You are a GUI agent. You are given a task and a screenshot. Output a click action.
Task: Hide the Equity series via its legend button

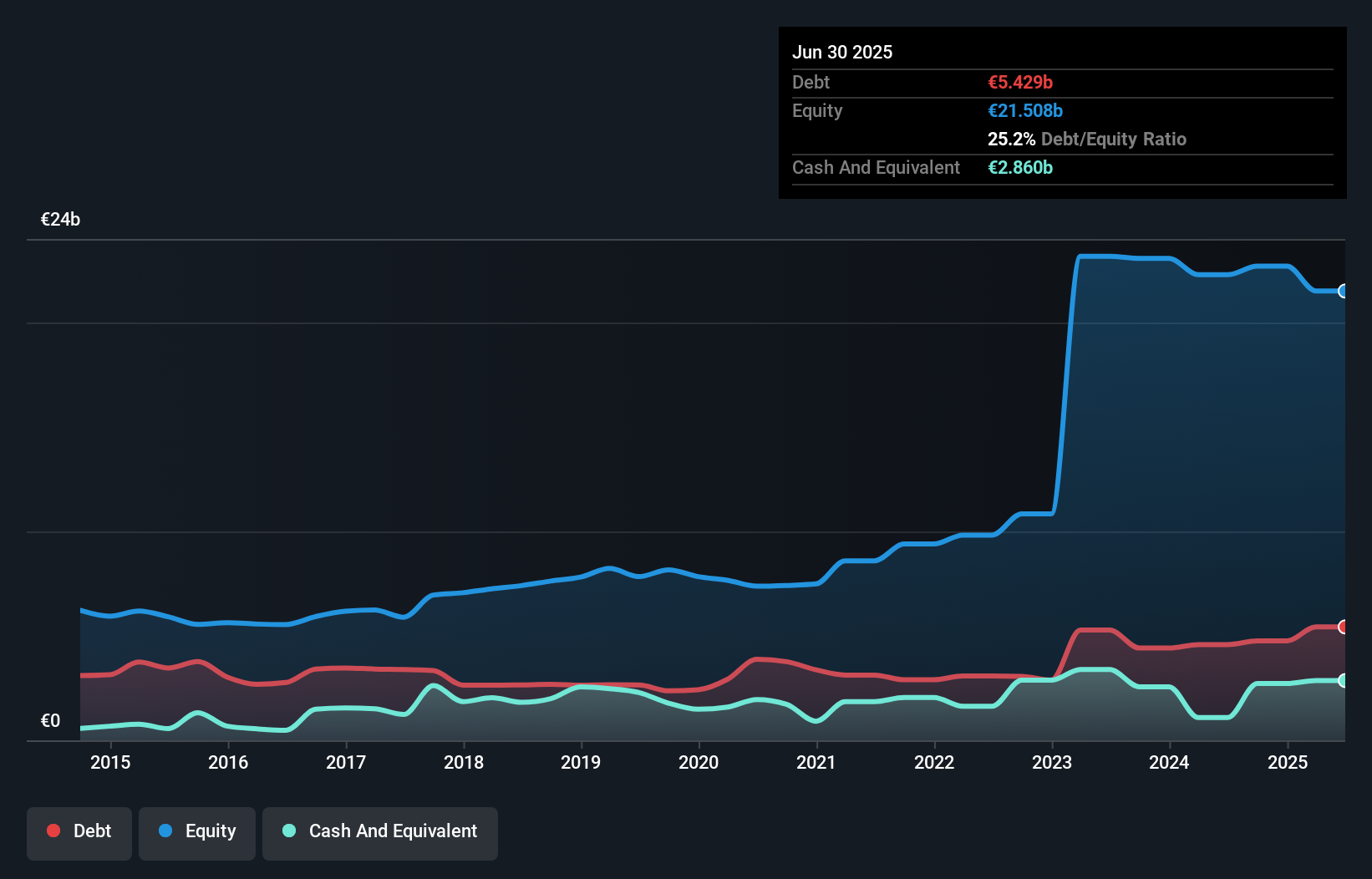pyautogui.click(x=196, y=832)
